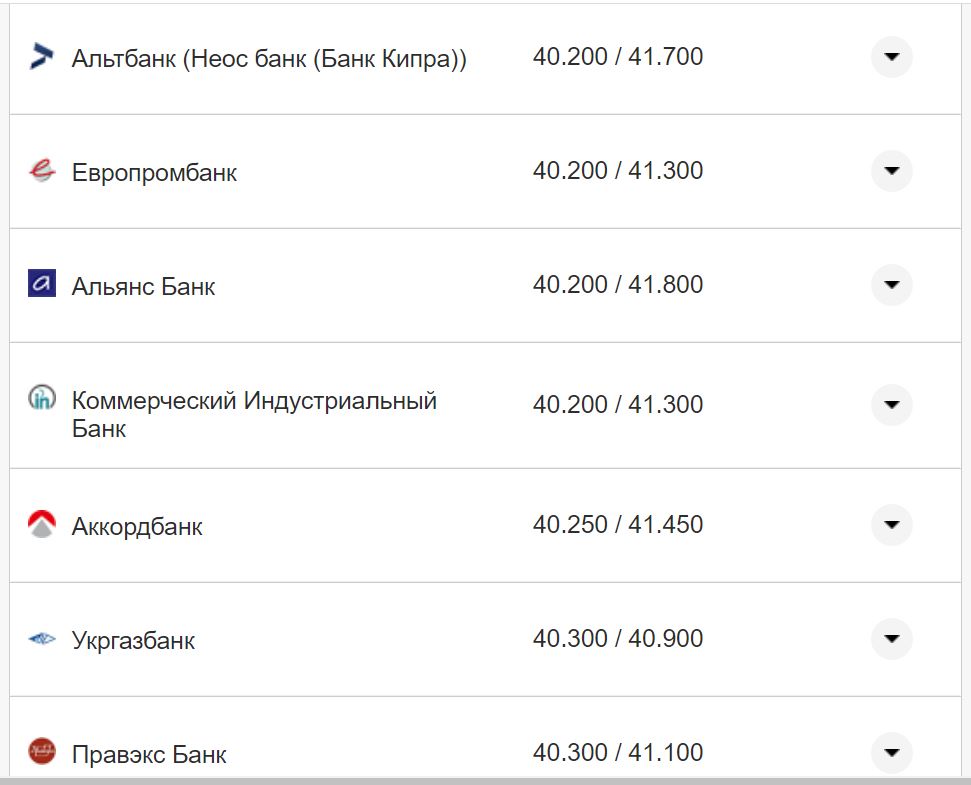Open the Правэкс Банк dropdown arrow

(890, 753)
